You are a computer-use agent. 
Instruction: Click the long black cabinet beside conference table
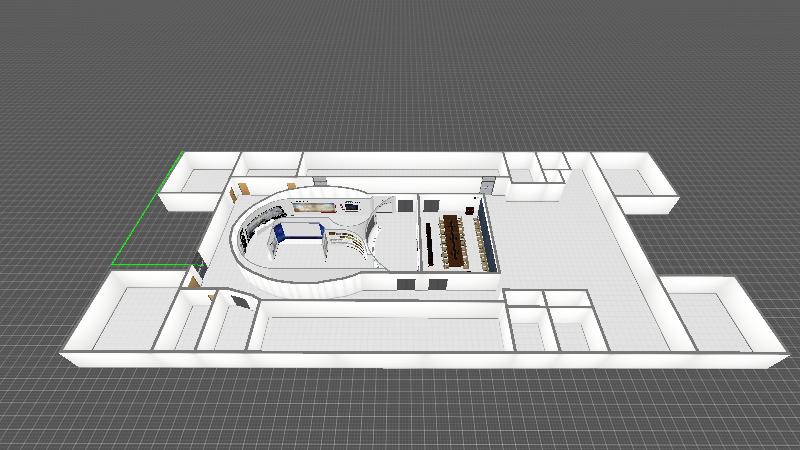(x=431, y=243)
